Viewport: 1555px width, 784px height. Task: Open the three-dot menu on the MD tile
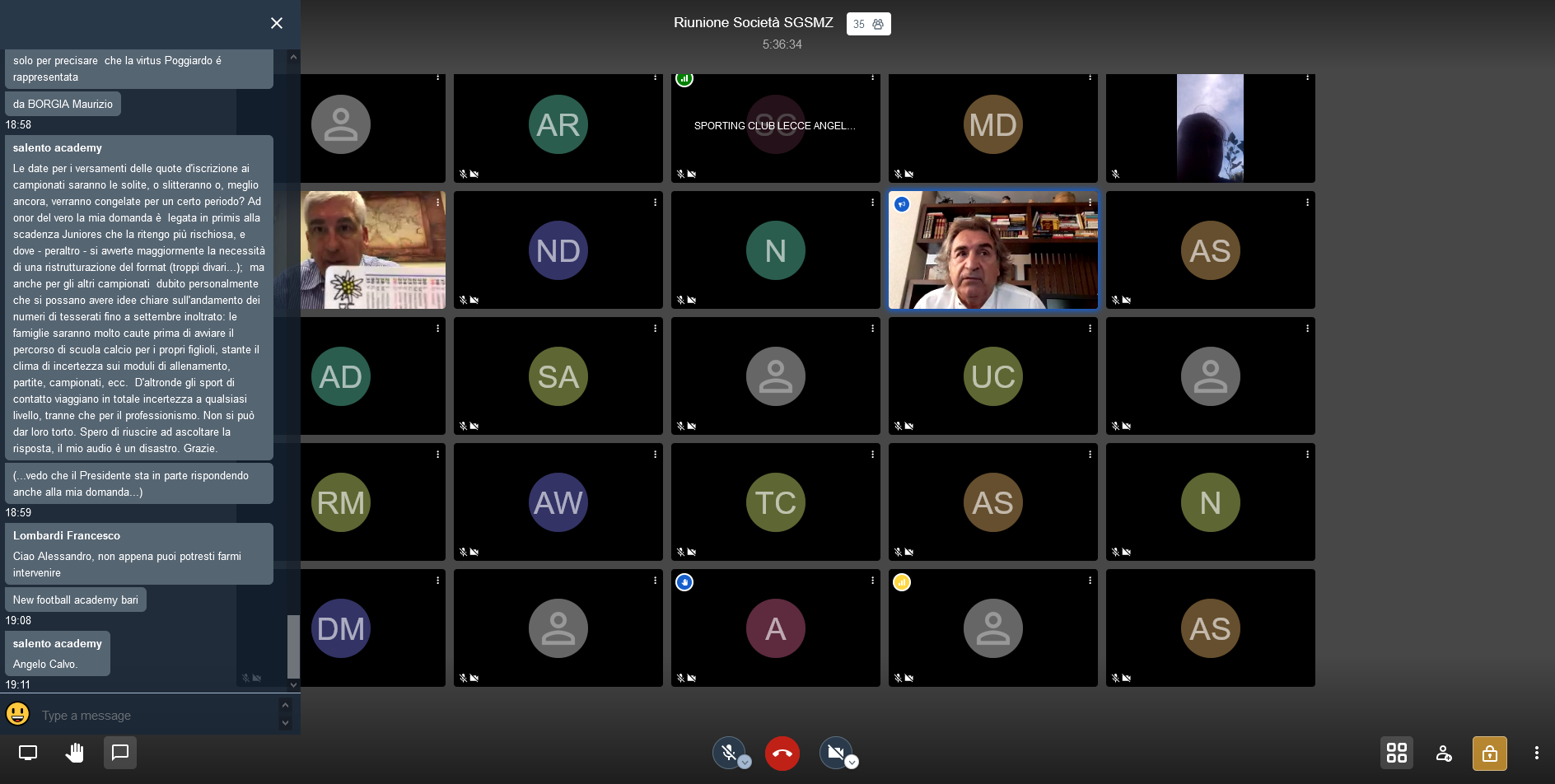(1090, 77)
